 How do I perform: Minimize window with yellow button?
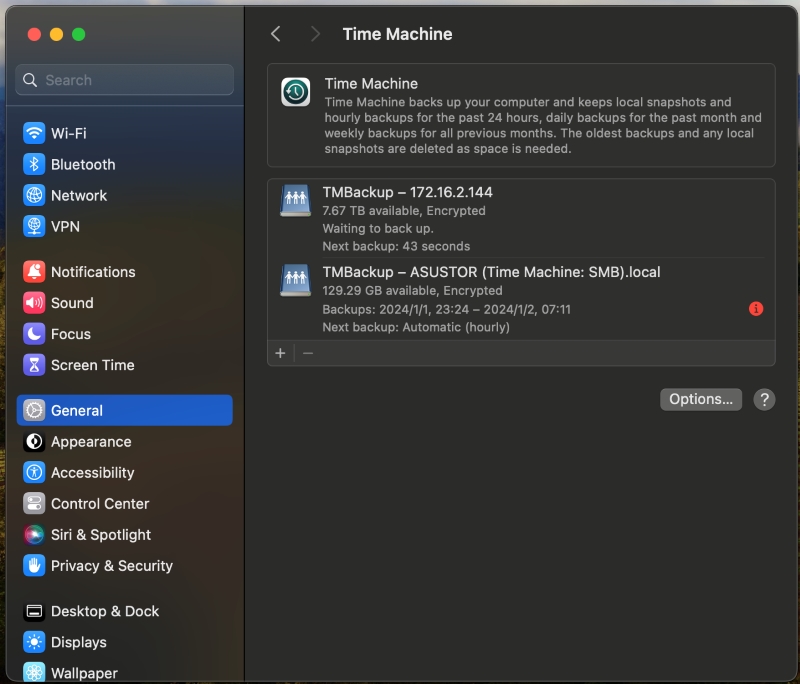(x=57, y=34)
